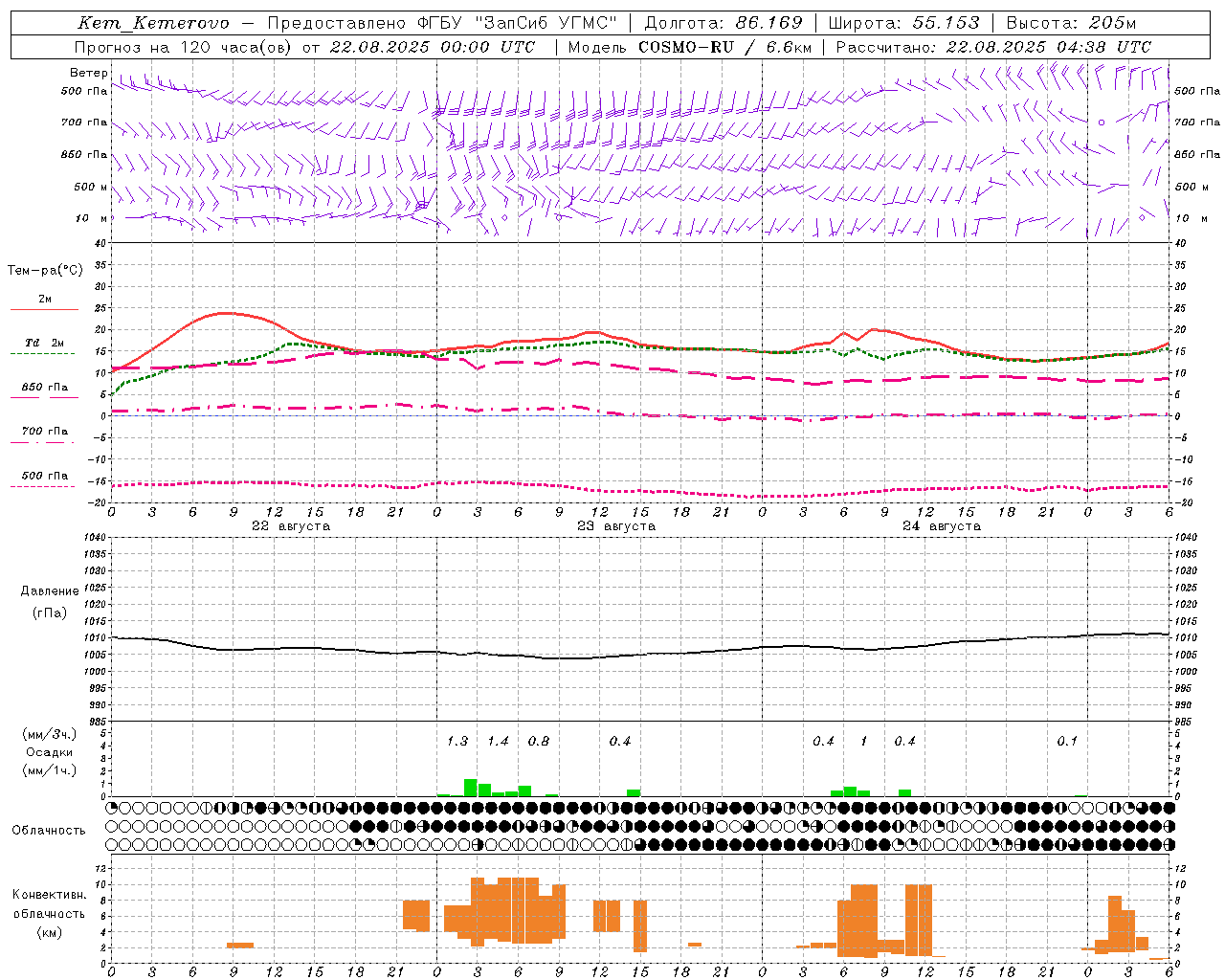The height and width of the screenshot is (980, 1225).
Task: Click the red line sample under '2м' legend
Action: (44, 309)
